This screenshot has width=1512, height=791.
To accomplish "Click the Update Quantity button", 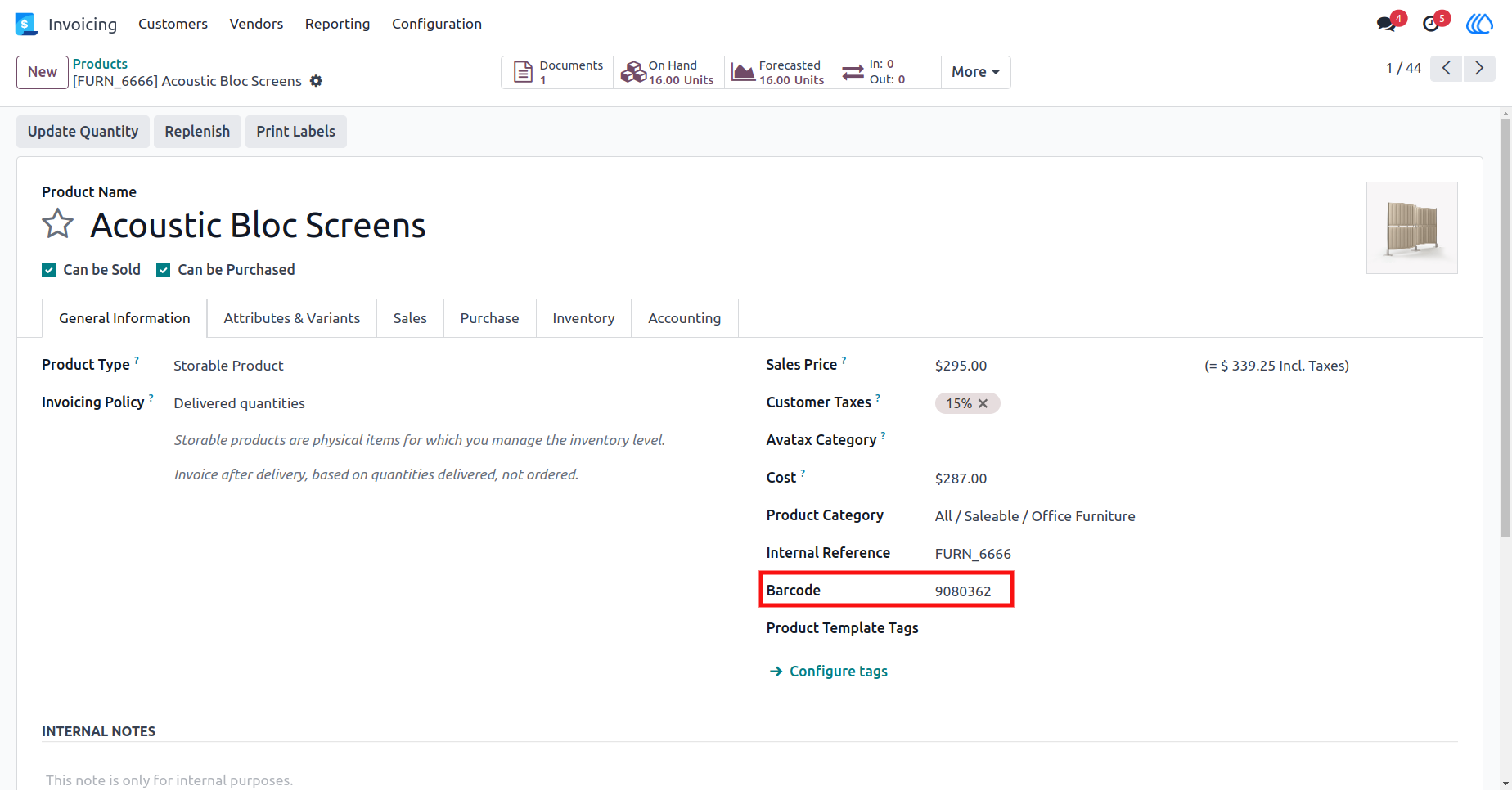I will (x=83, y=132).
